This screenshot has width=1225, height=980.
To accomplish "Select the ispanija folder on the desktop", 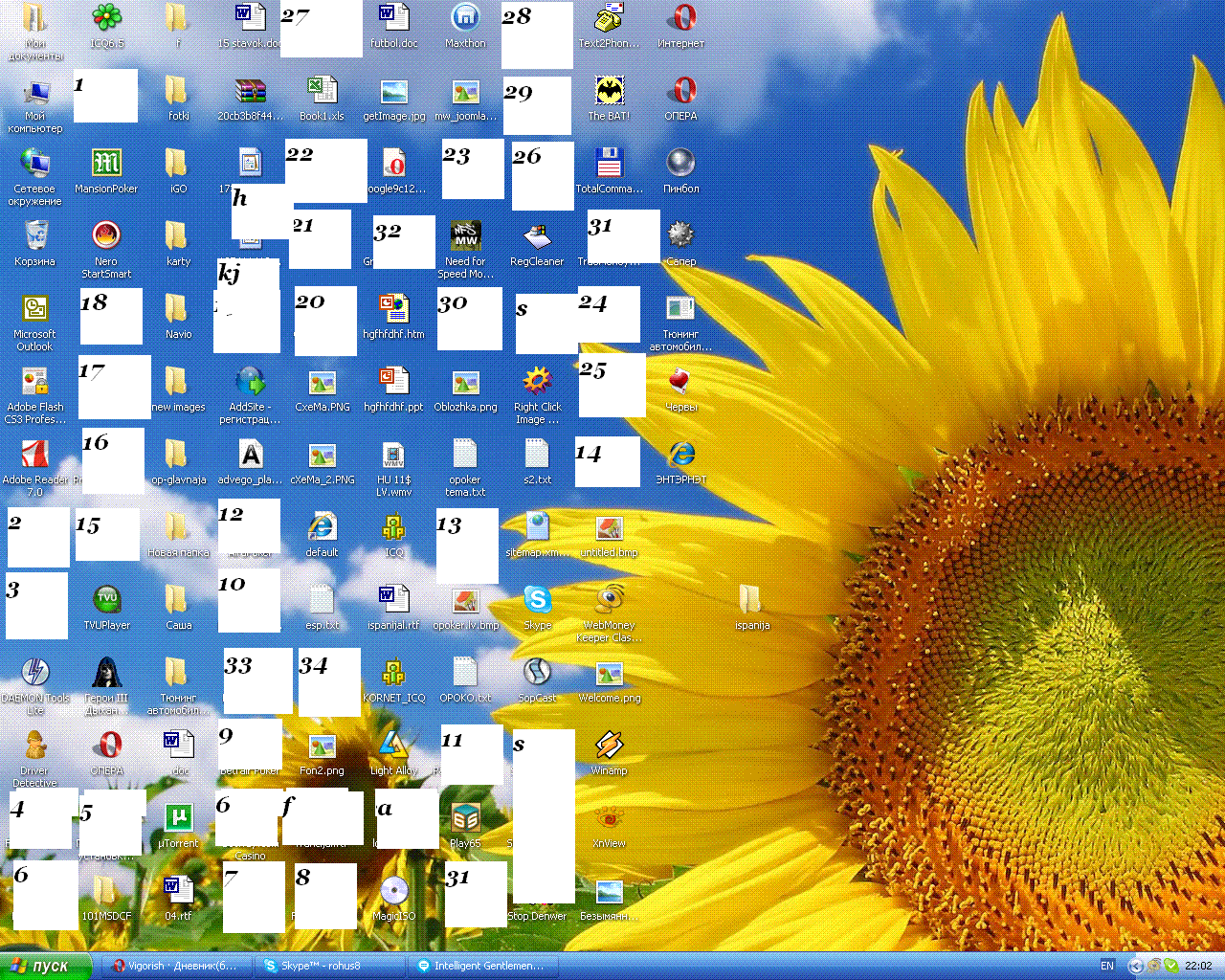I will [751, 601].
